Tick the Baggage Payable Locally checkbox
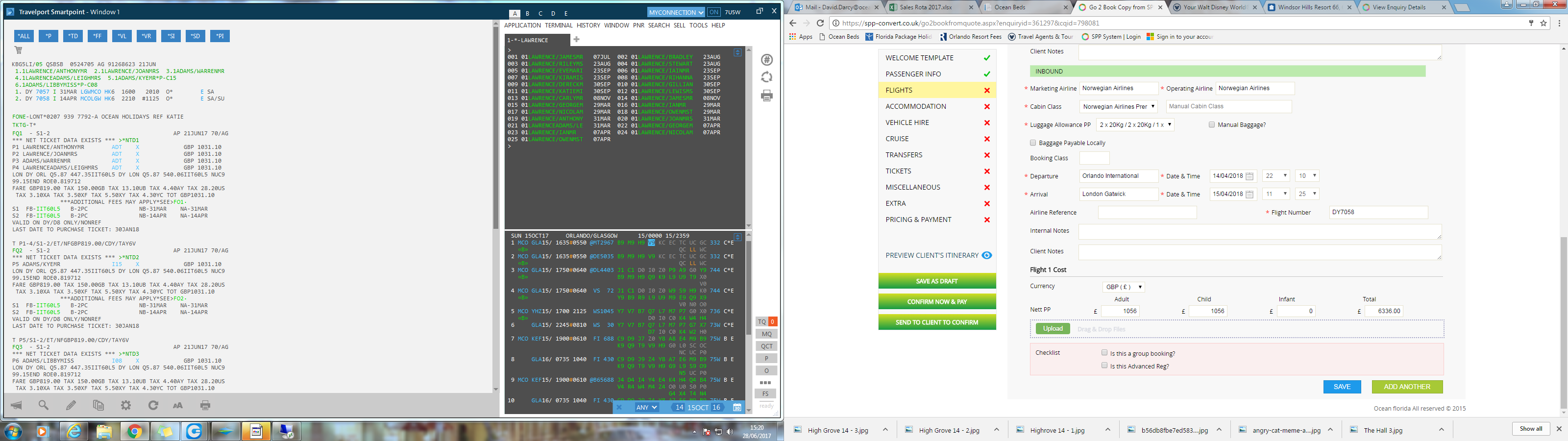 pos(1033,143)
